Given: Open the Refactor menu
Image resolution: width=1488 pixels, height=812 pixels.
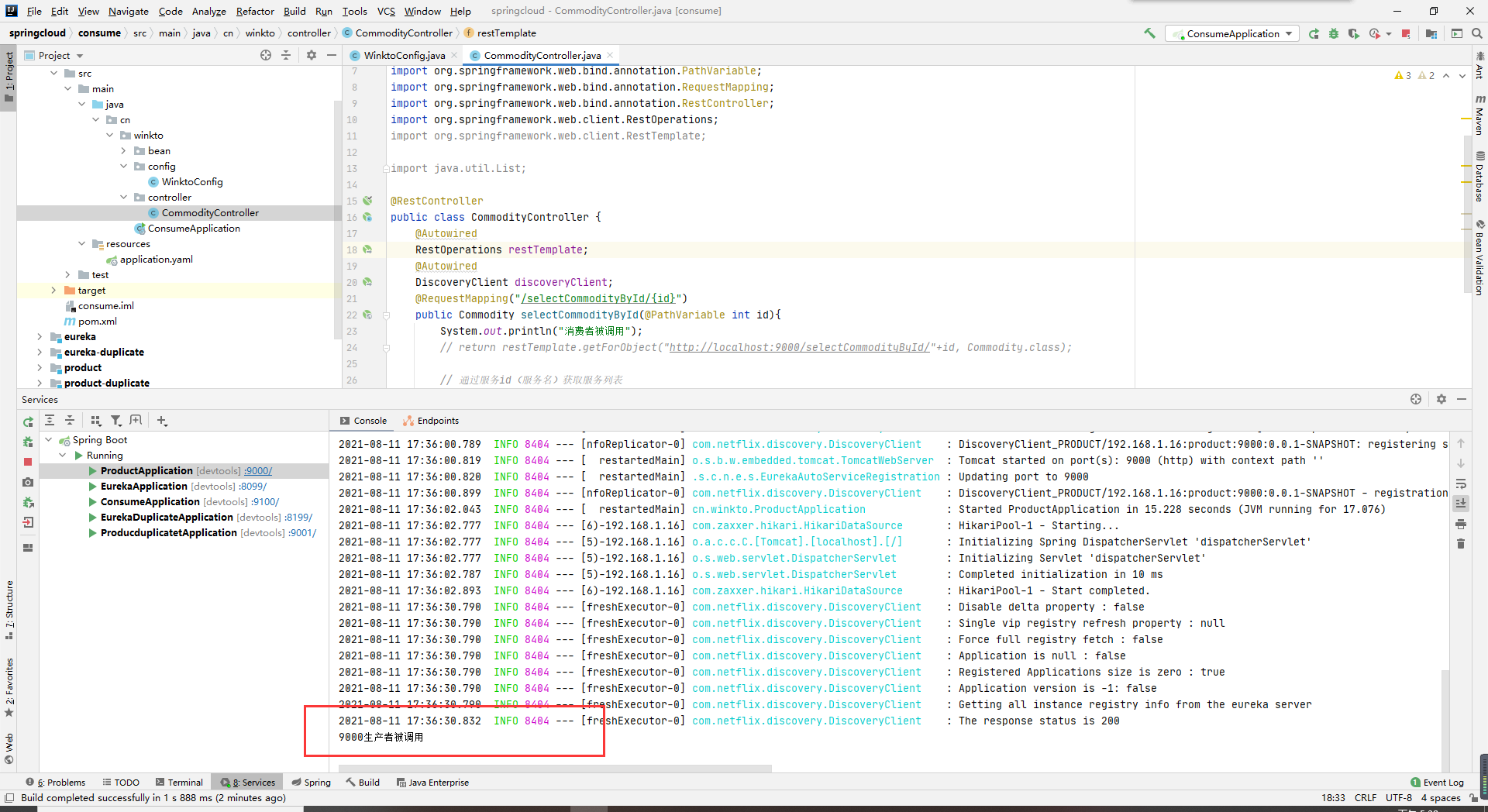Looking at the screenshot, I should pos(255,11).
